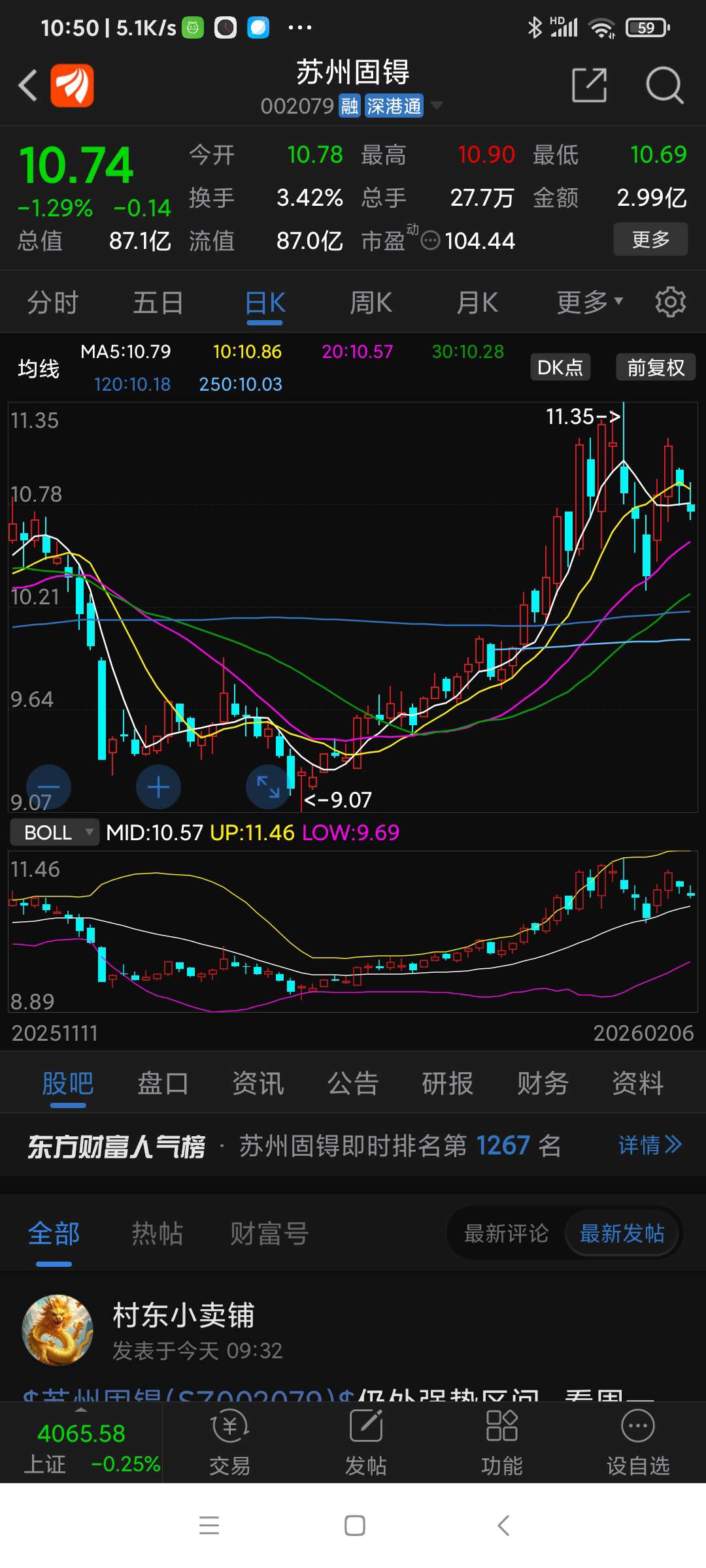Screen dimensions: 706x1568
Task: Expand the 上证 index ticker
Action: pyautogui.click(x=81, y=1443)
